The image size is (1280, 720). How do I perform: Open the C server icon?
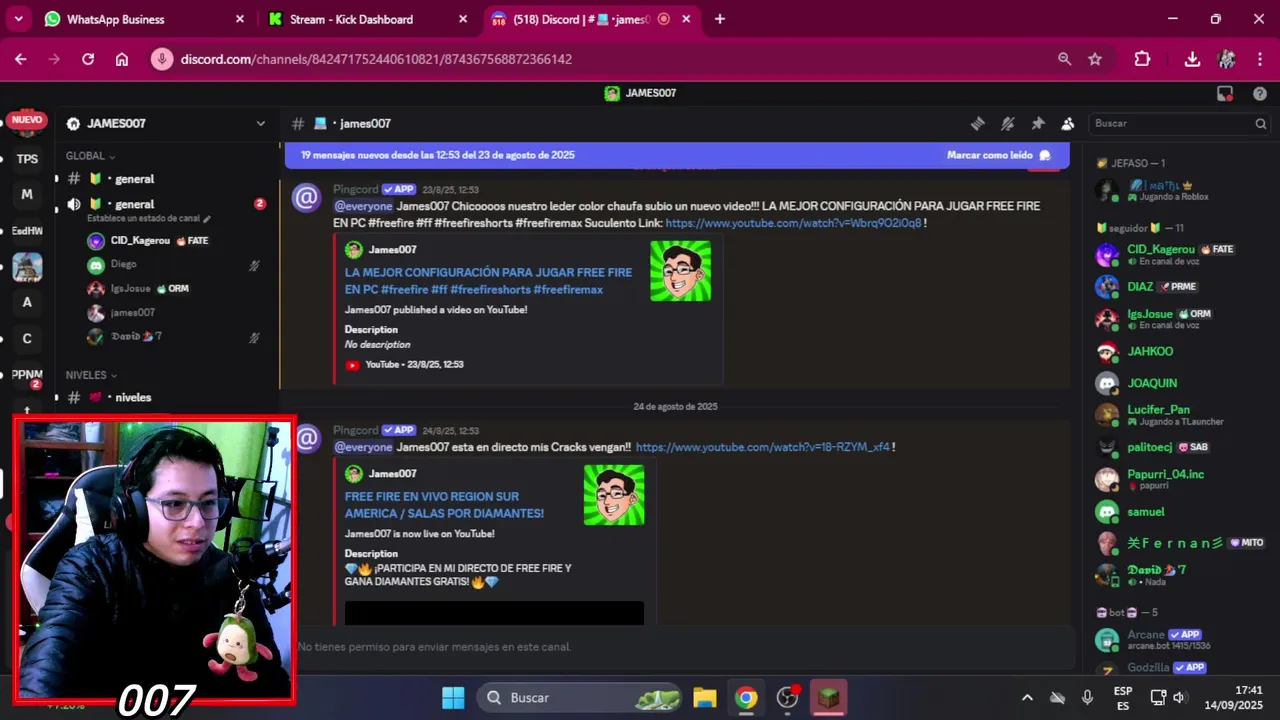[x=27, y=338]
